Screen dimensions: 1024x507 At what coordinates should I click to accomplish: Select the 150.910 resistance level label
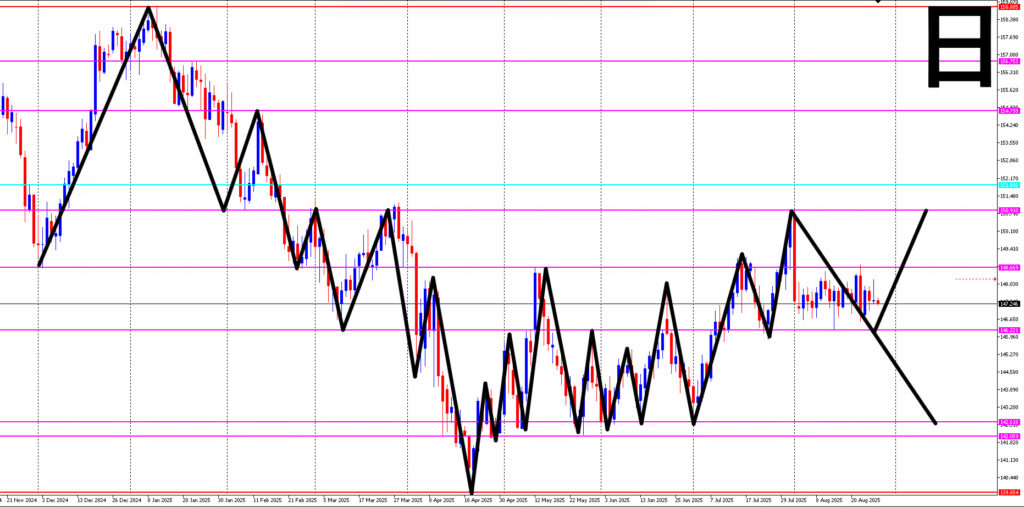pyautogui.click(x=1009, y=210)
